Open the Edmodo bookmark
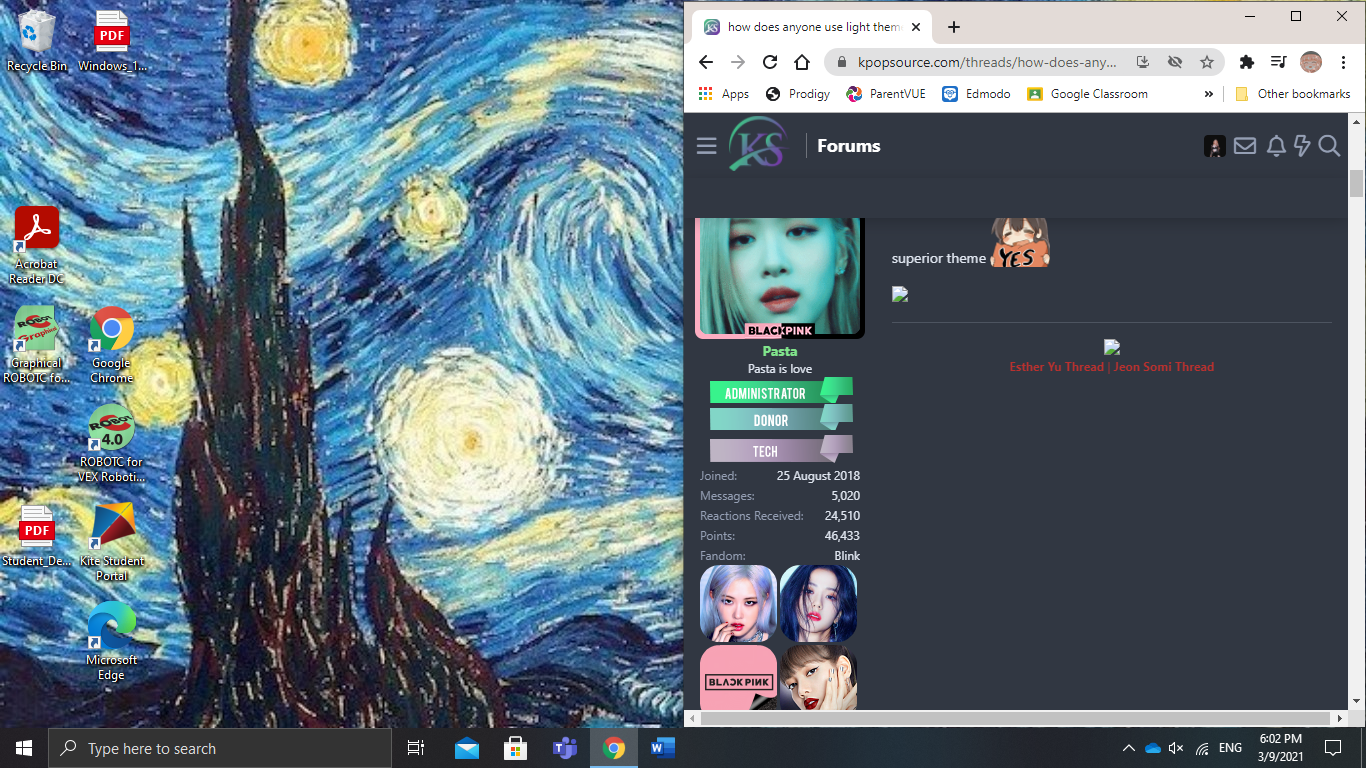The height and width of the screenshot is (768, 1366). 977,94
